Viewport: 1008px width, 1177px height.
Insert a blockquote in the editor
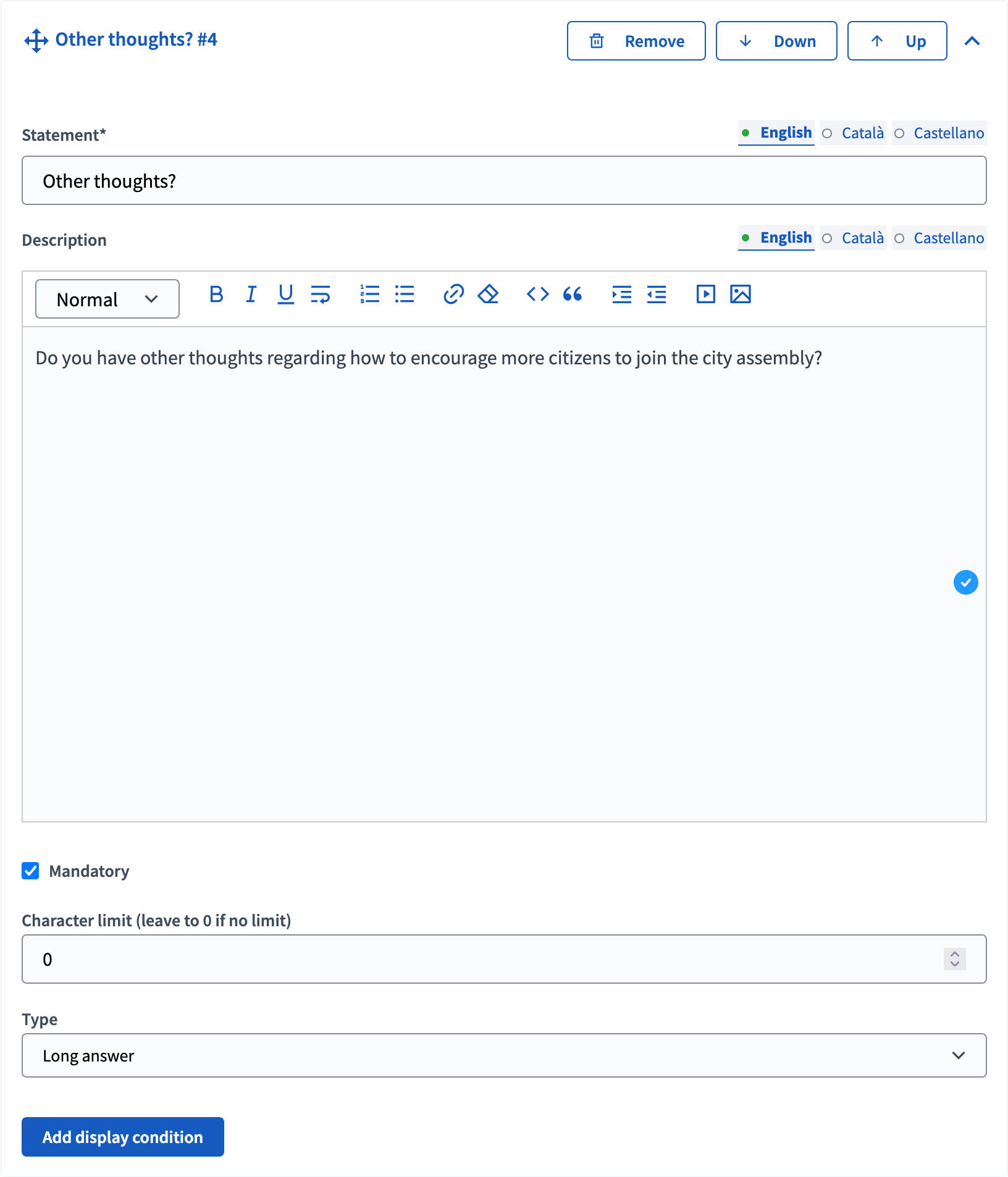(x=572, y=295)
